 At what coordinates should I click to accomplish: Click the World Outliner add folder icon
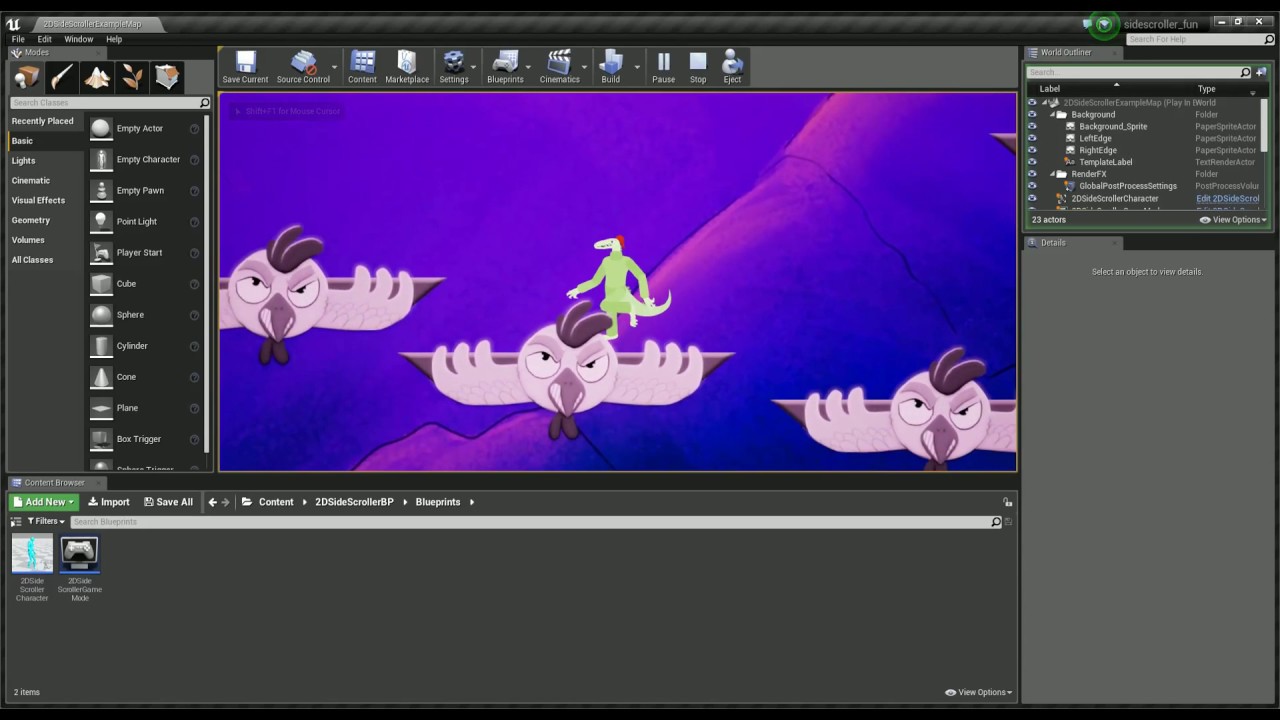tap(1260, 72)
